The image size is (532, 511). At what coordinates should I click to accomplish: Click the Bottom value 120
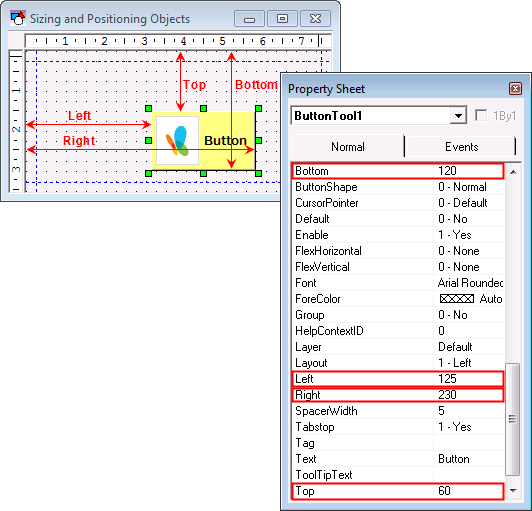(x=447, y=171)
